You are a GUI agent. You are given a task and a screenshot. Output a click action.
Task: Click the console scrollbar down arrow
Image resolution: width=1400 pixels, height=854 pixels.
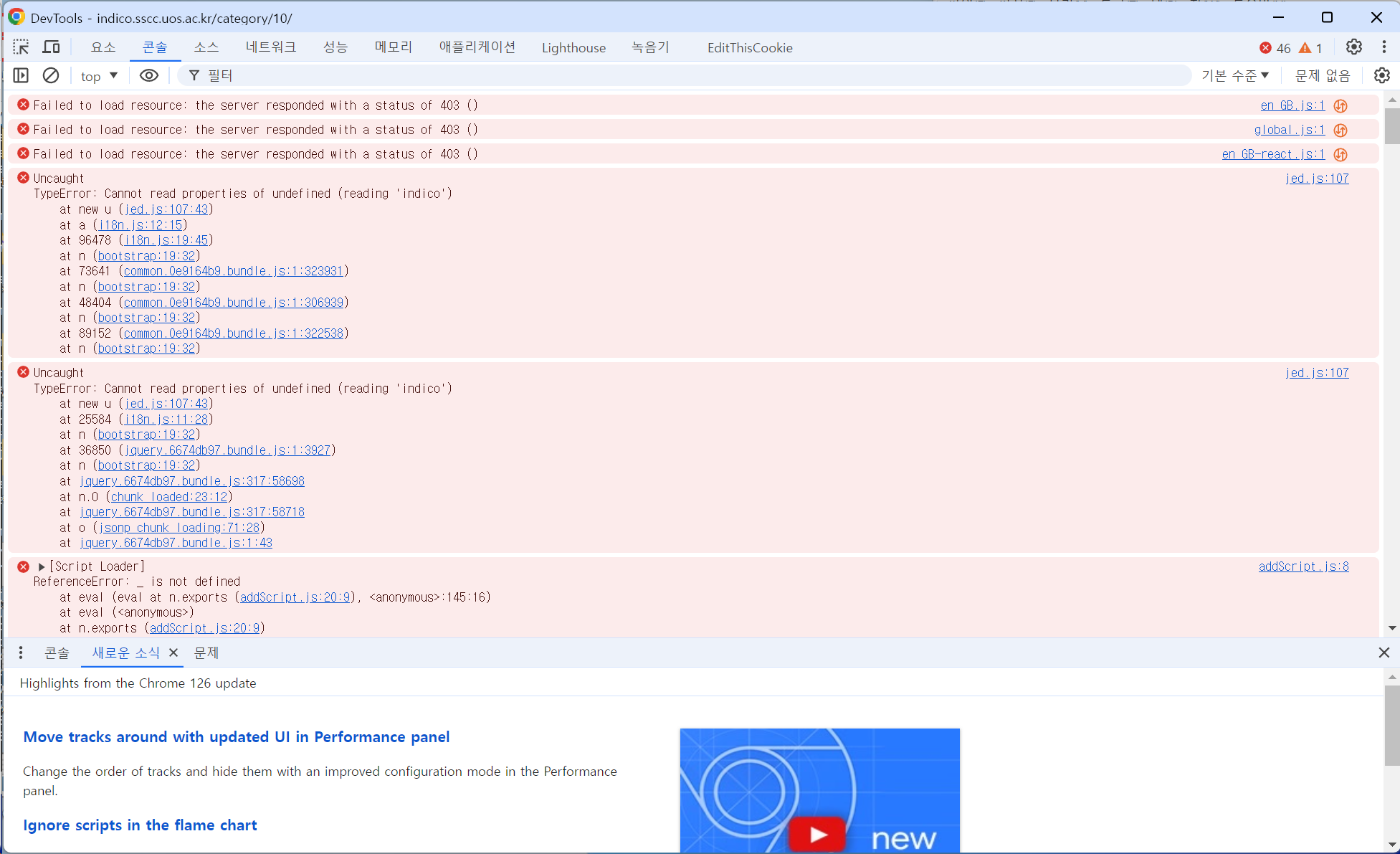click(x=1392, y=628)
